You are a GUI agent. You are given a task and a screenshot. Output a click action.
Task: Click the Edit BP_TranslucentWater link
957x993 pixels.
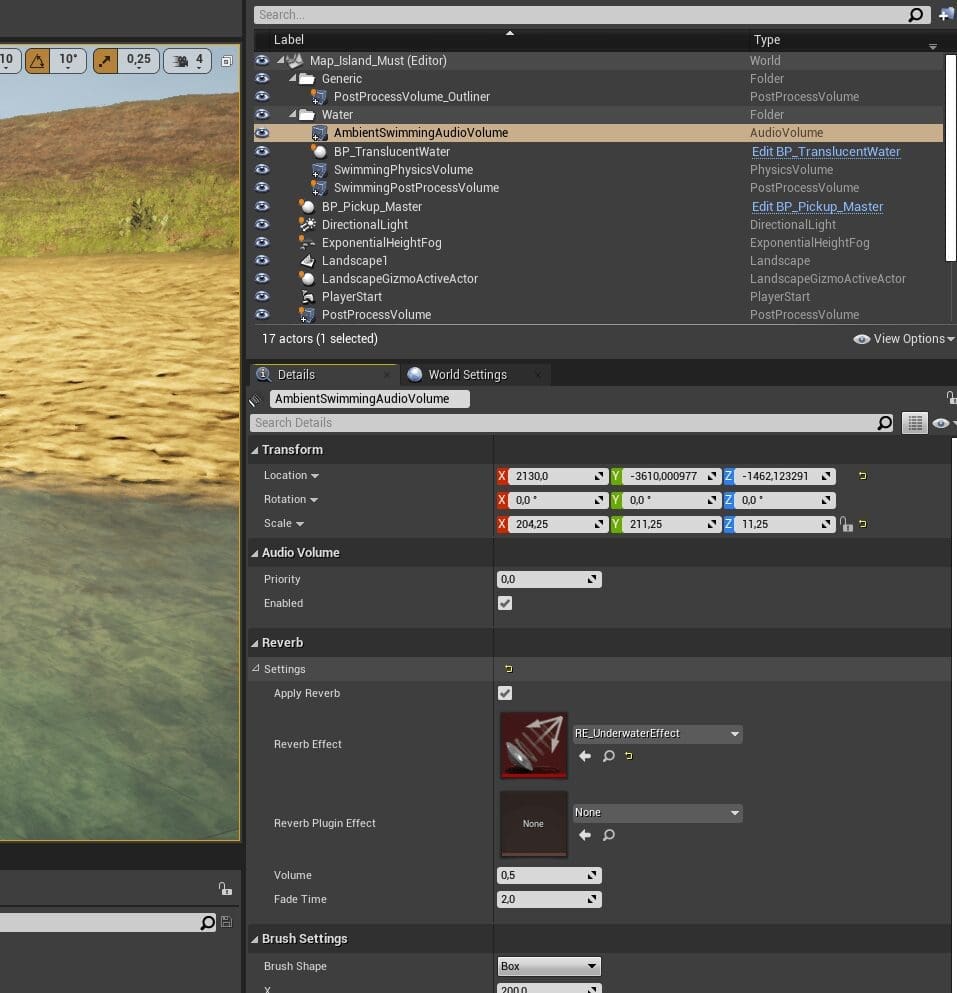point(825,152)
